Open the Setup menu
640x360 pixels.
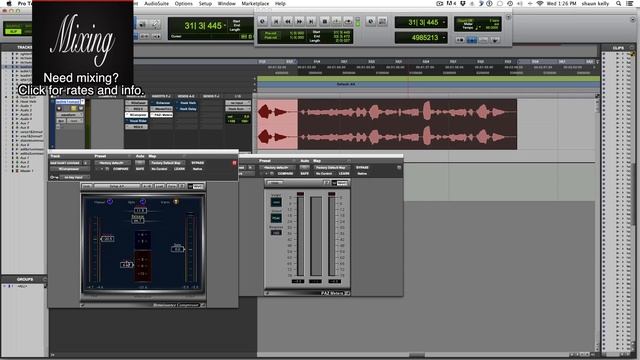[x=205, y=3]
